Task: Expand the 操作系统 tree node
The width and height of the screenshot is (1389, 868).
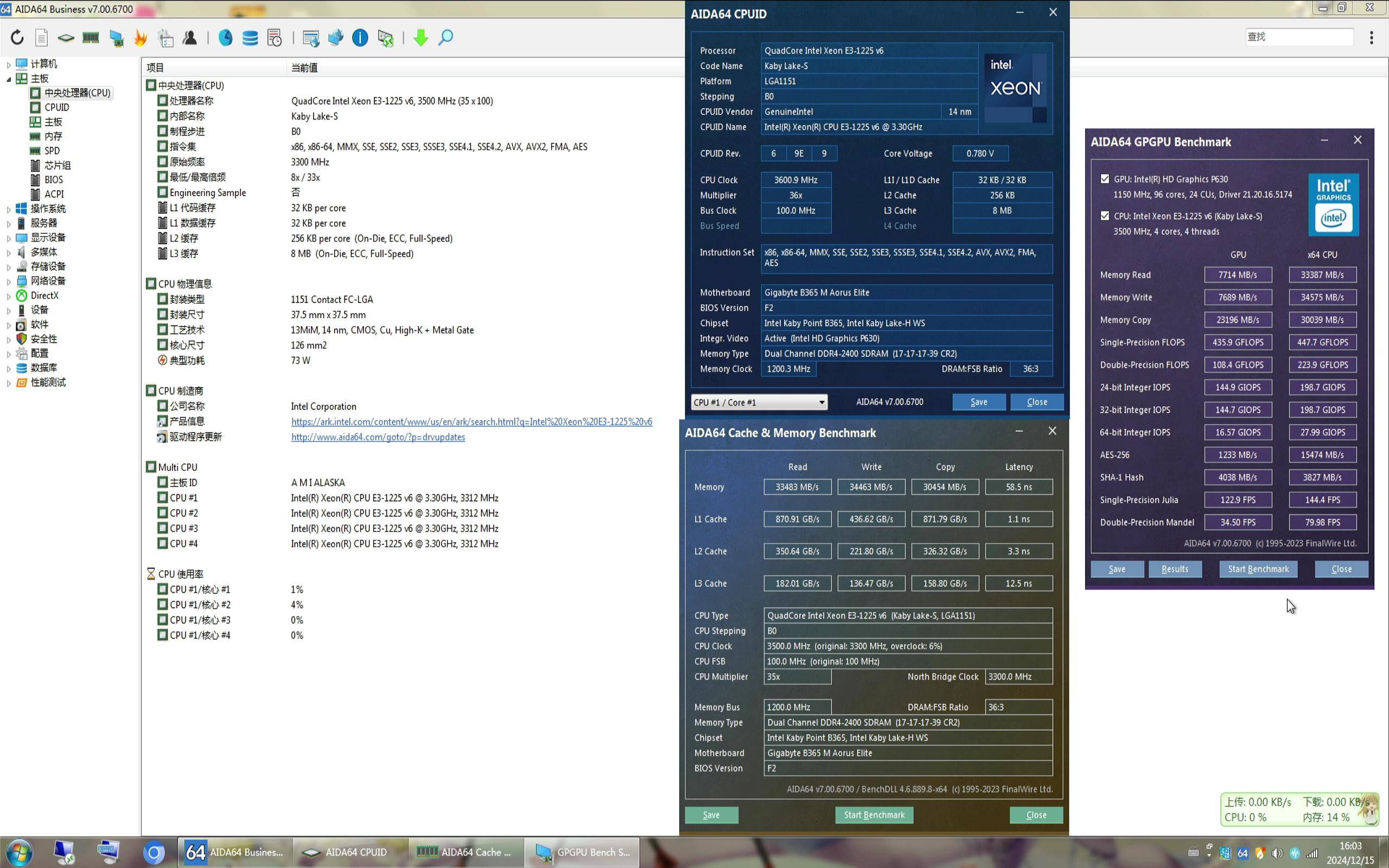Action: pos(9,209)
